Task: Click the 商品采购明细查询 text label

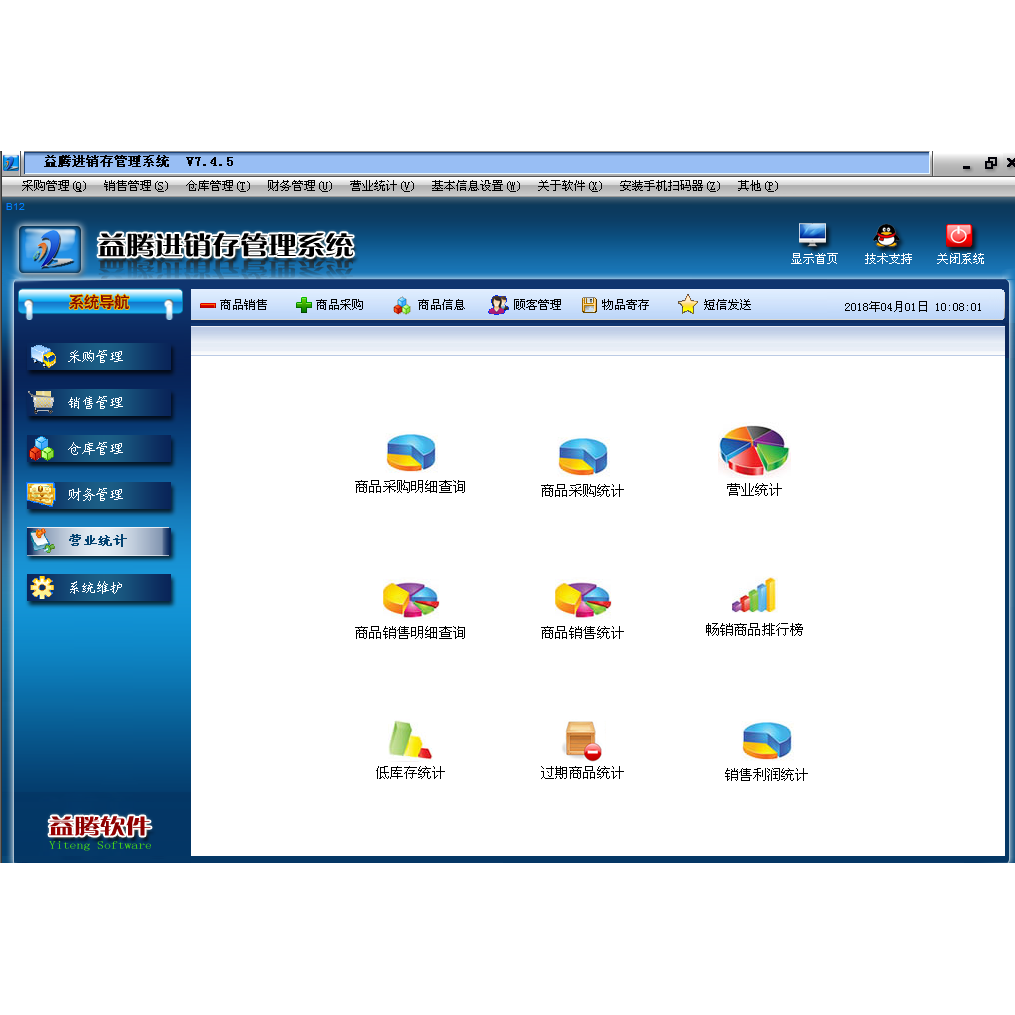Action: point(410,487)
